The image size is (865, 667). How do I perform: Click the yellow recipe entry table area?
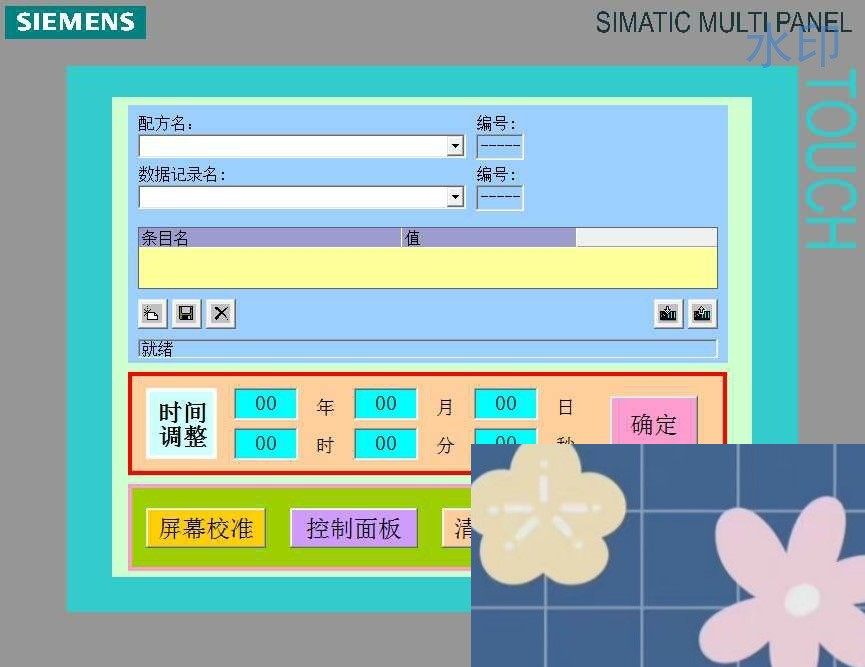(x=428, y=268)
